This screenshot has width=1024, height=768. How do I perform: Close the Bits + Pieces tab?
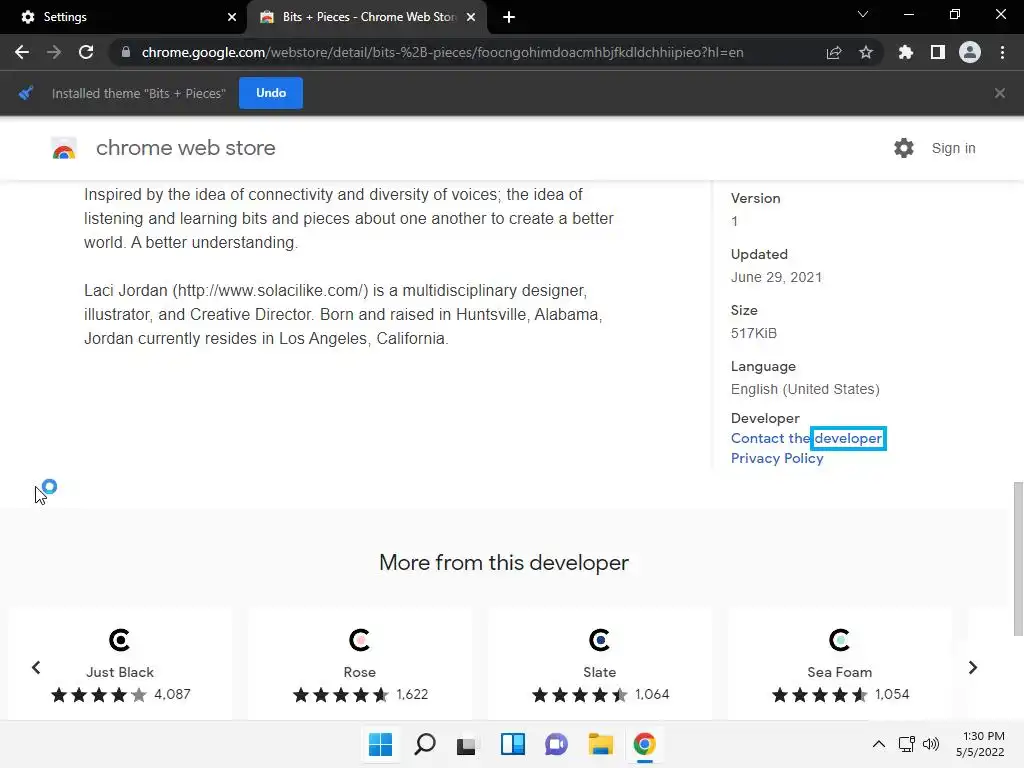click(x=471, y=17)
